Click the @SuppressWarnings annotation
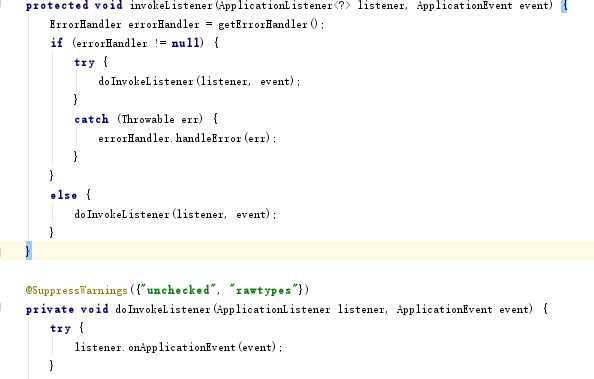This screenshot has height=379, width=594. coord(77,290)
